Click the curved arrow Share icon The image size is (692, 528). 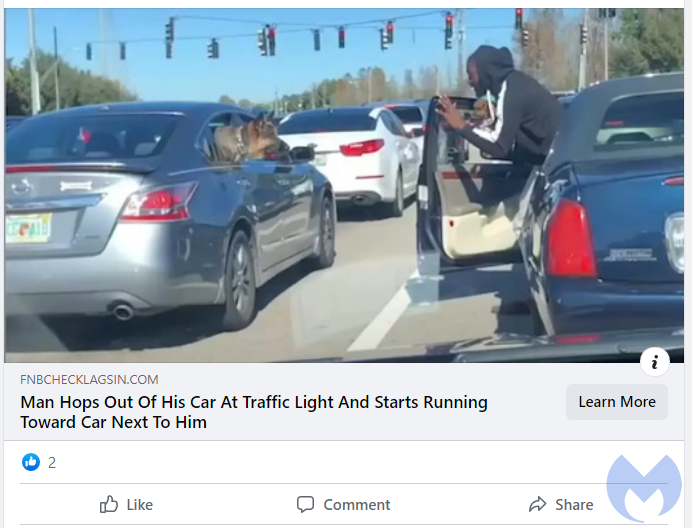[538, 504]
